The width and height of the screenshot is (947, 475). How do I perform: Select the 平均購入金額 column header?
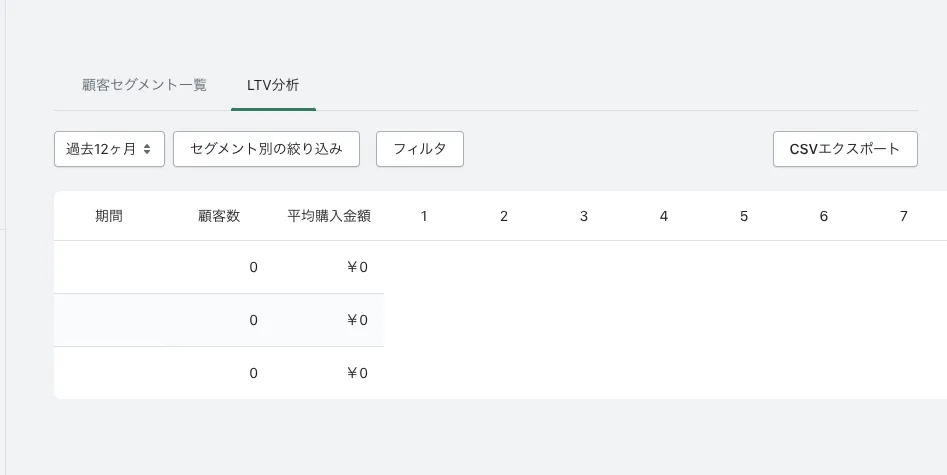(x=329, y=216)
